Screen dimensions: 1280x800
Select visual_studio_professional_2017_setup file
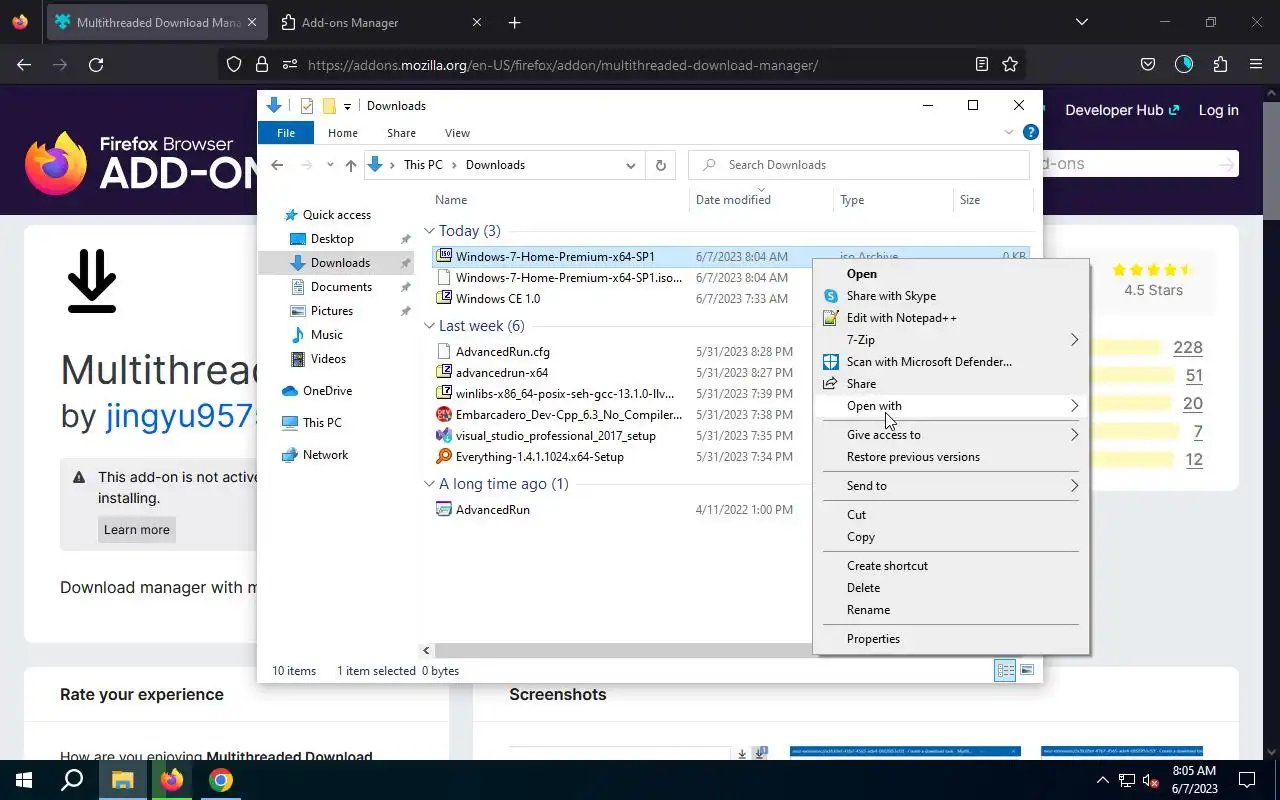coord(555,436)
